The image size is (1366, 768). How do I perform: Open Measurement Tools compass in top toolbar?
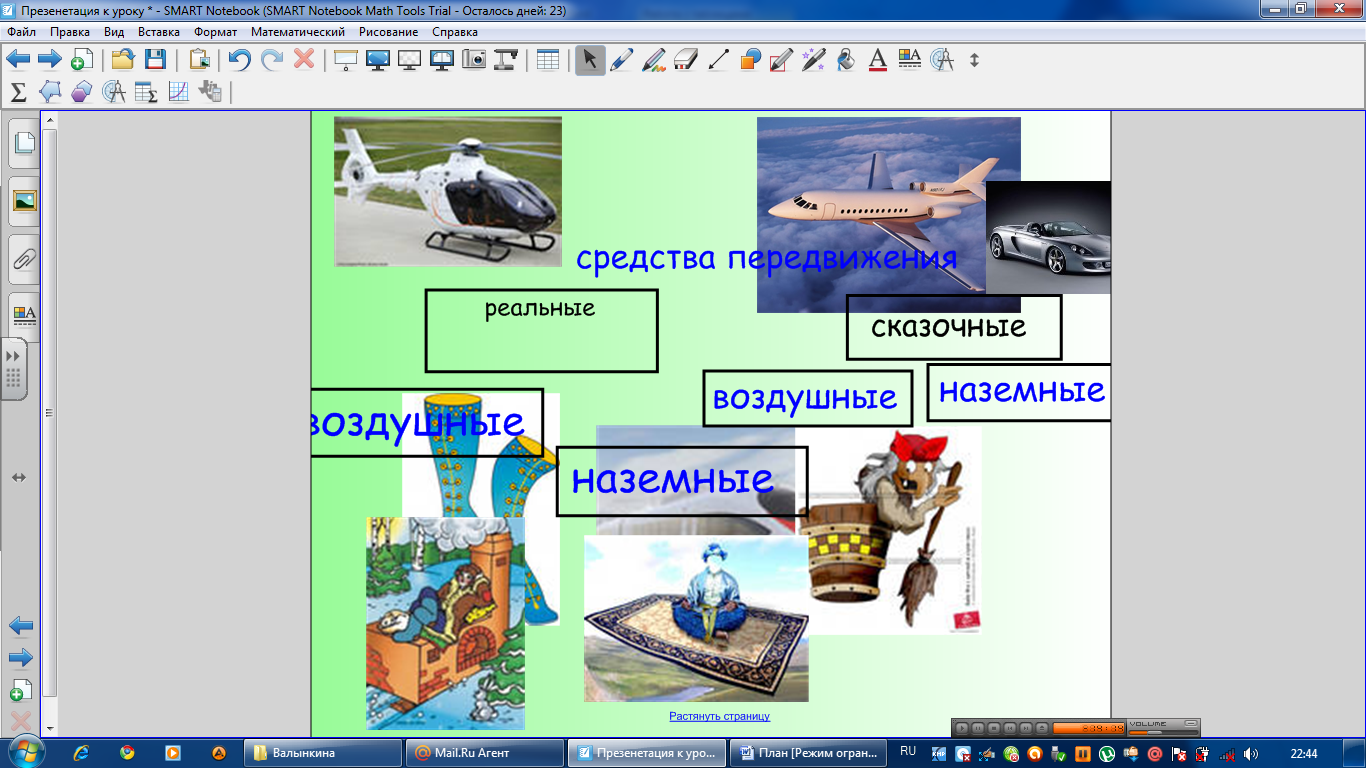click(942, 60)
